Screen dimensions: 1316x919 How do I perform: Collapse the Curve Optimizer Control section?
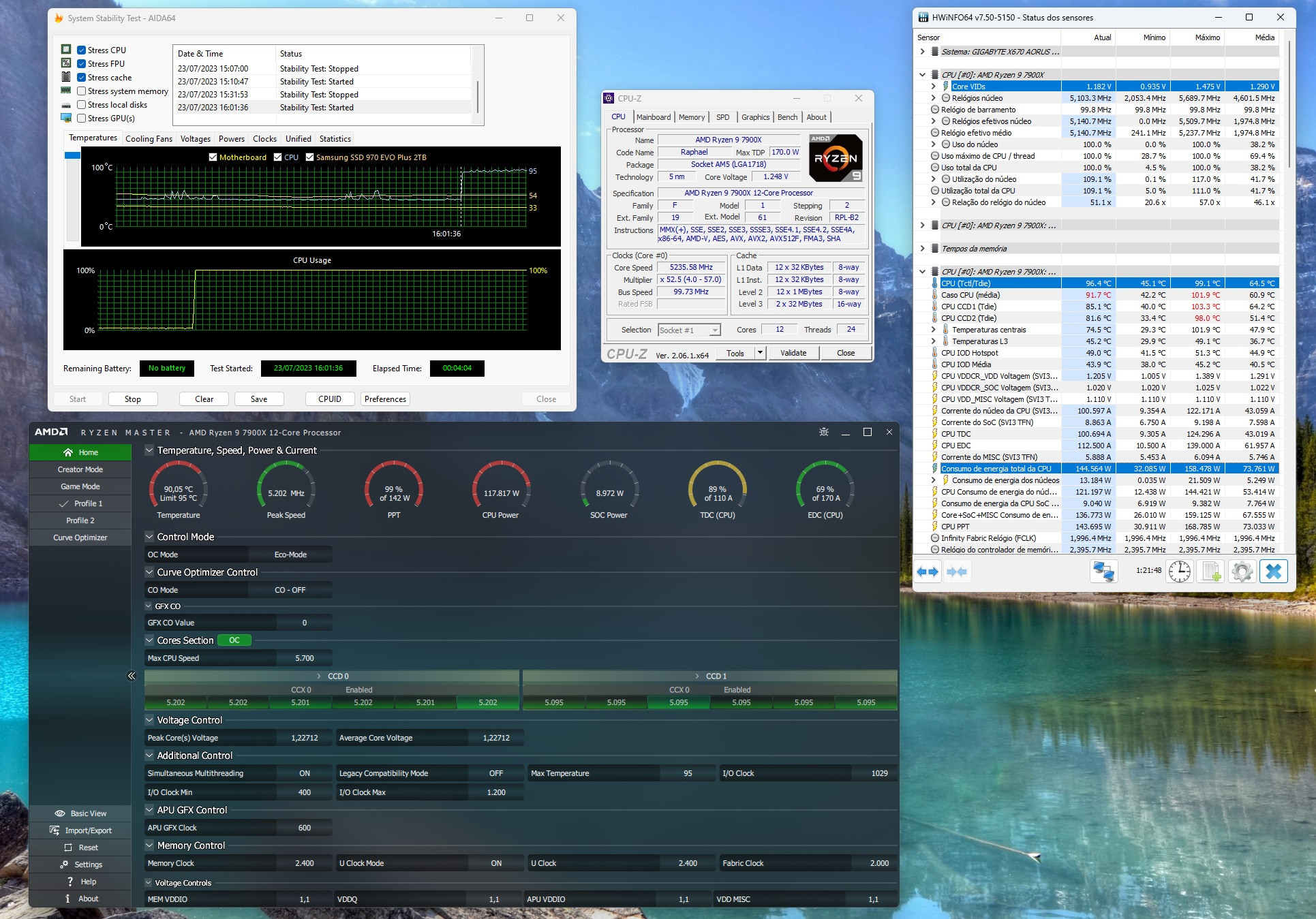[x=149, y=572]
